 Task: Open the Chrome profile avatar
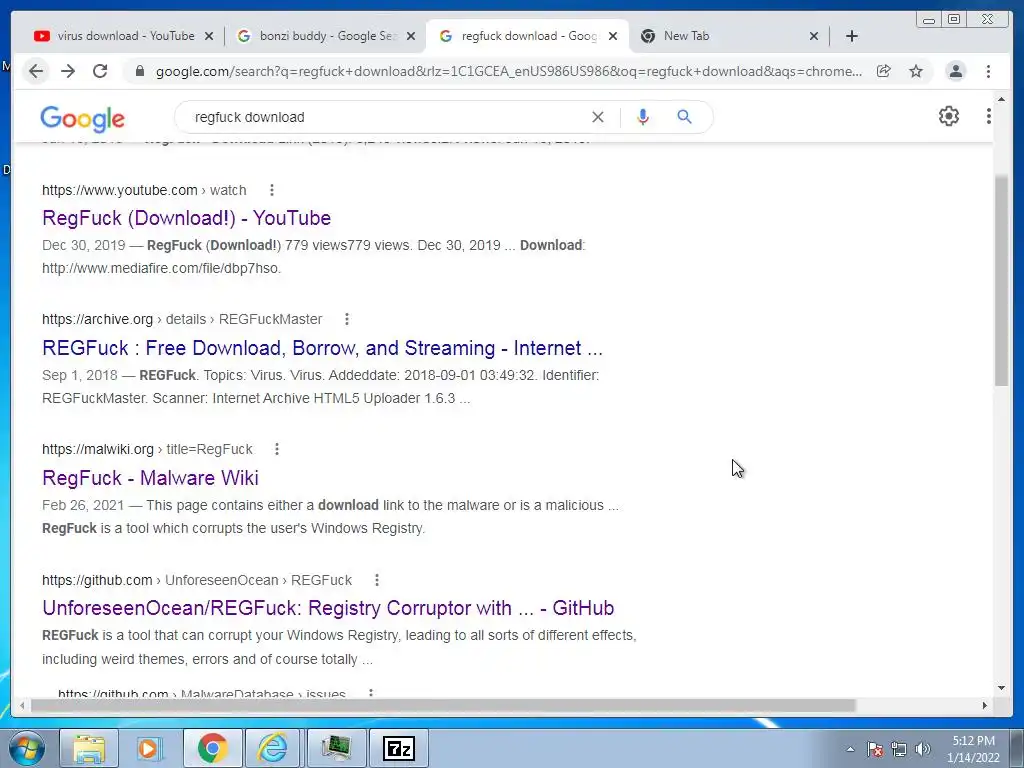coord(955,71)
